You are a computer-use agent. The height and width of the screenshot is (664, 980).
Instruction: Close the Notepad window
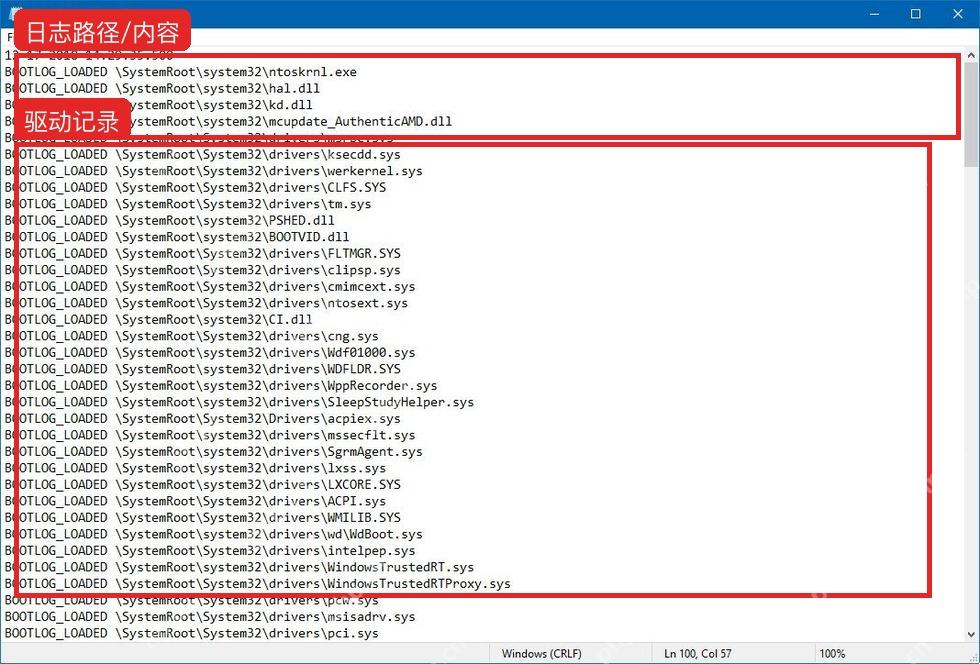click(x=958, y=13)
